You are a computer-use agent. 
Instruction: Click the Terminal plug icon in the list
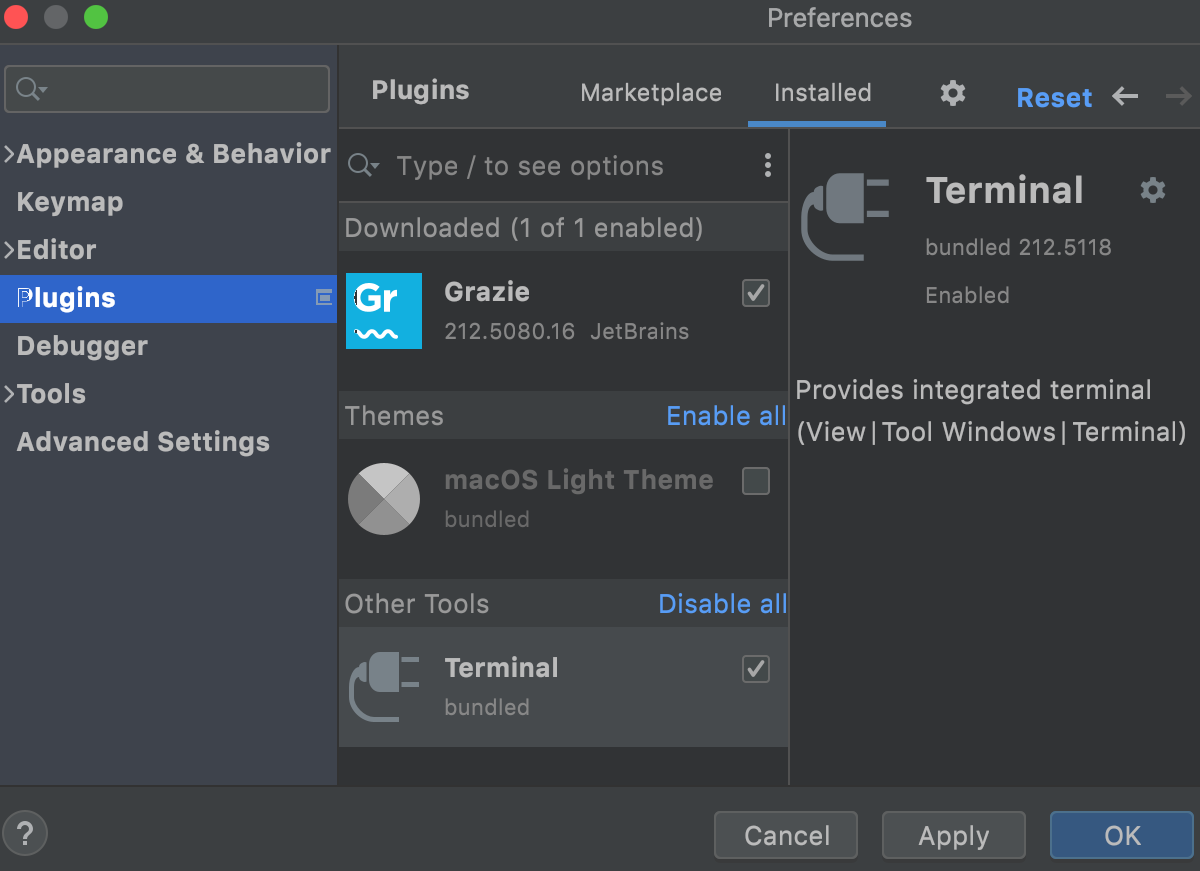click(x=384, y=686)
